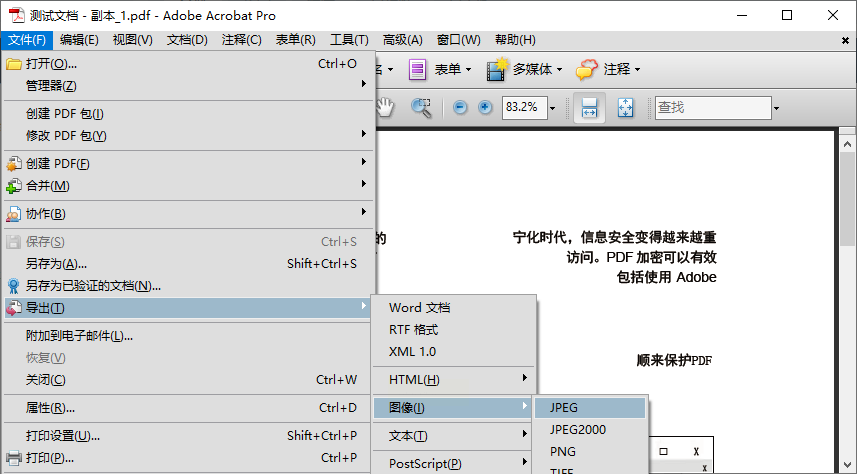This screenshot has height=474, width=857.
Task: Click inside the 查找 search field
Action: click(x=710, y=107)
